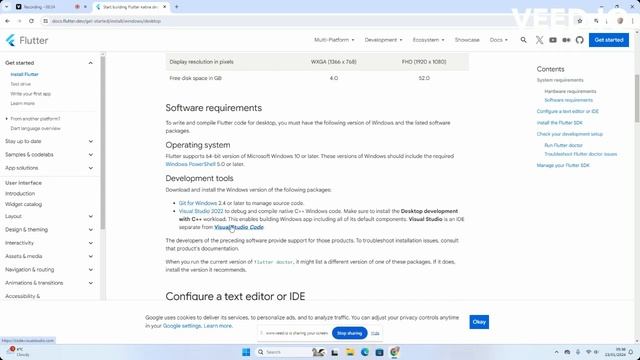Open Test drive sidebar item
This screenshot has height=360, width=640.
(x=21, y=84)
